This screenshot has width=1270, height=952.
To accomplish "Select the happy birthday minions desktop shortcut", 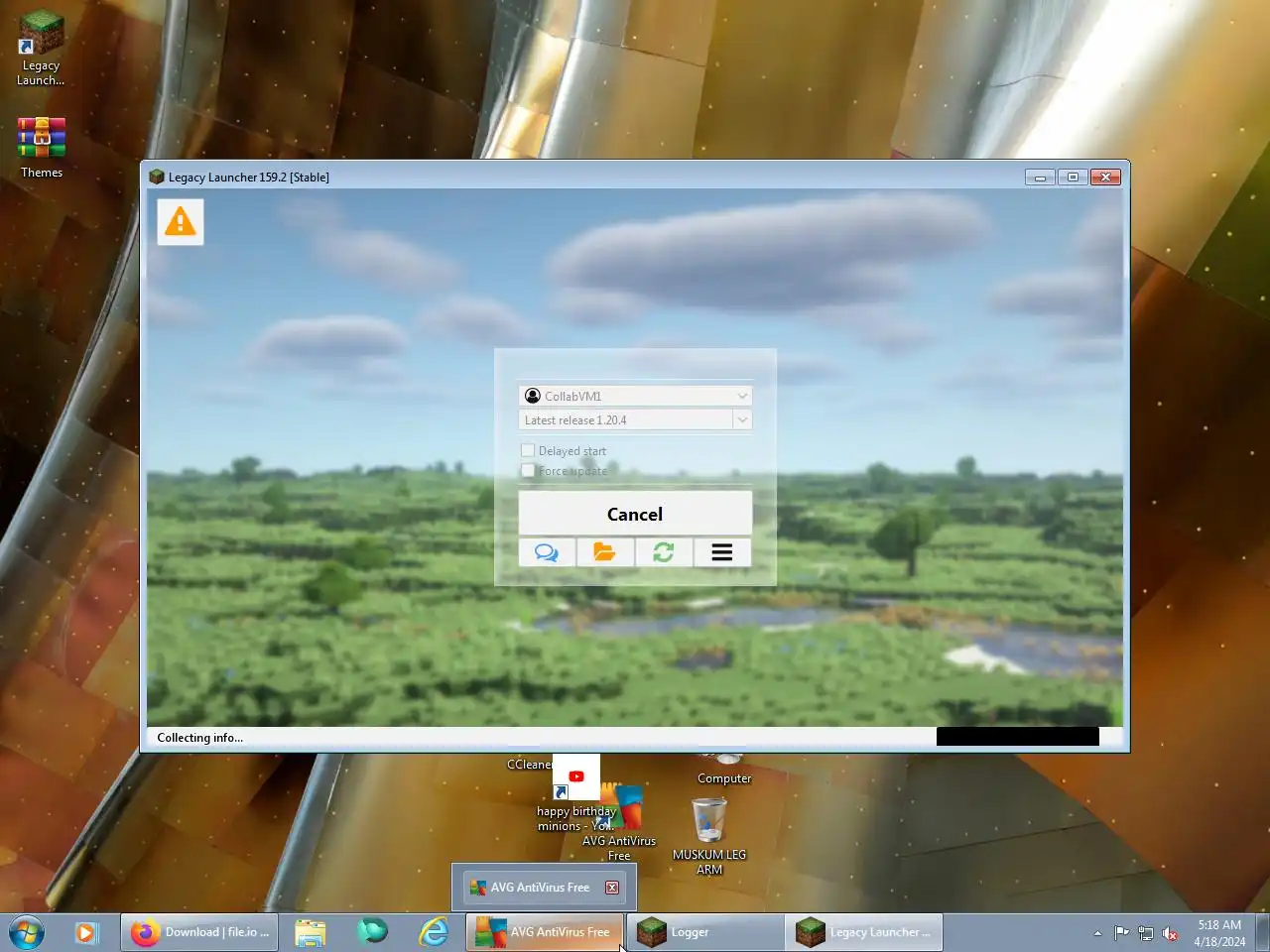I will (575, 793).
